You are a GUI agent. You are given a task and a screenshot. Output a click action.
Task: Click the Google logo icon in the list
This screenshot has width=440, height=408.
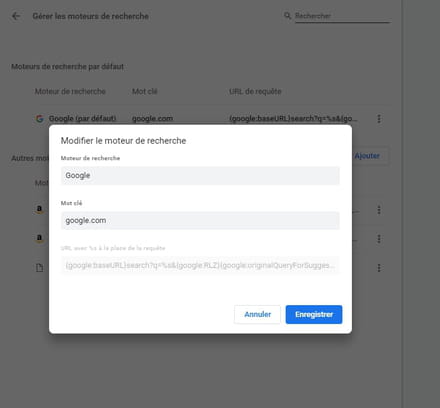click(40, 119)
